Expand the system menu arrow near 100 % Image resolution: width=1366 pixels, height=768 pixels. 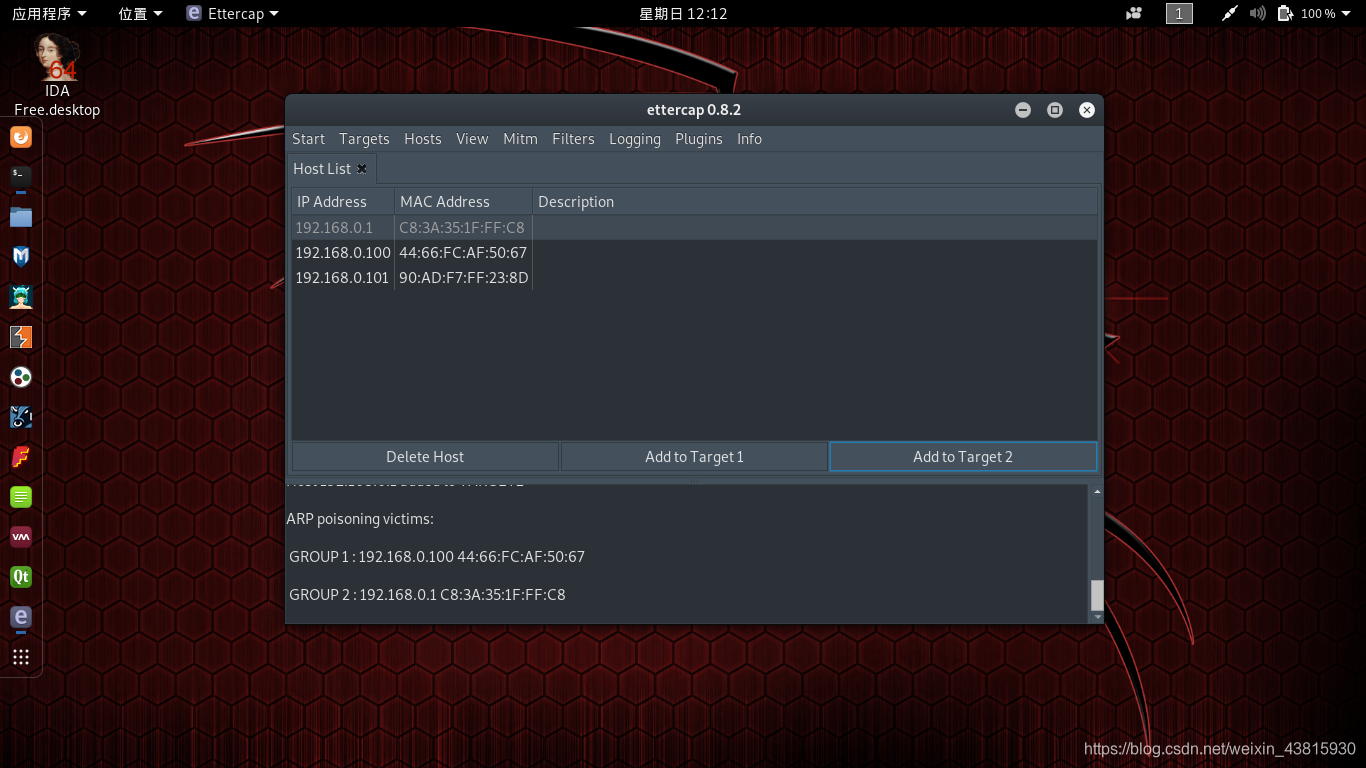tap(1346, 13)
